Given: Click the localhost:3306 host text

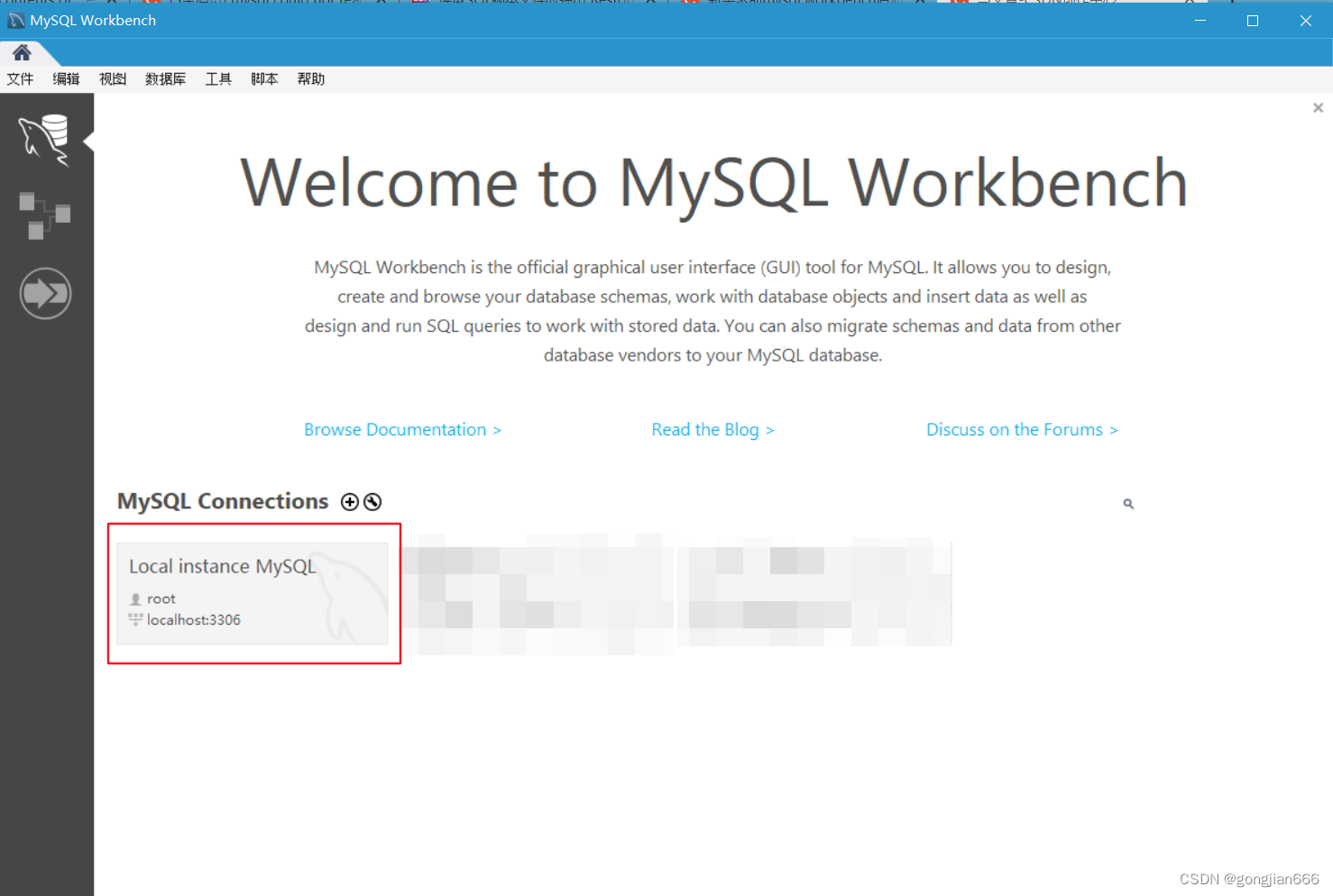Looking at the screenshot, I should (194, 620).
